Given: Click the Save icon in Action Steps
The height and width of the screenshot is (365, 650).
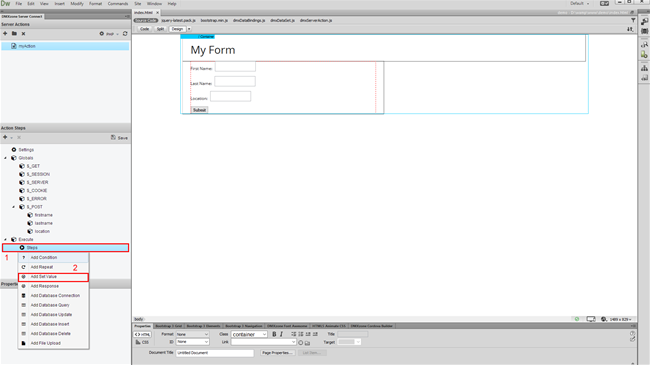Looking at the screenshot, I should 119,137.
